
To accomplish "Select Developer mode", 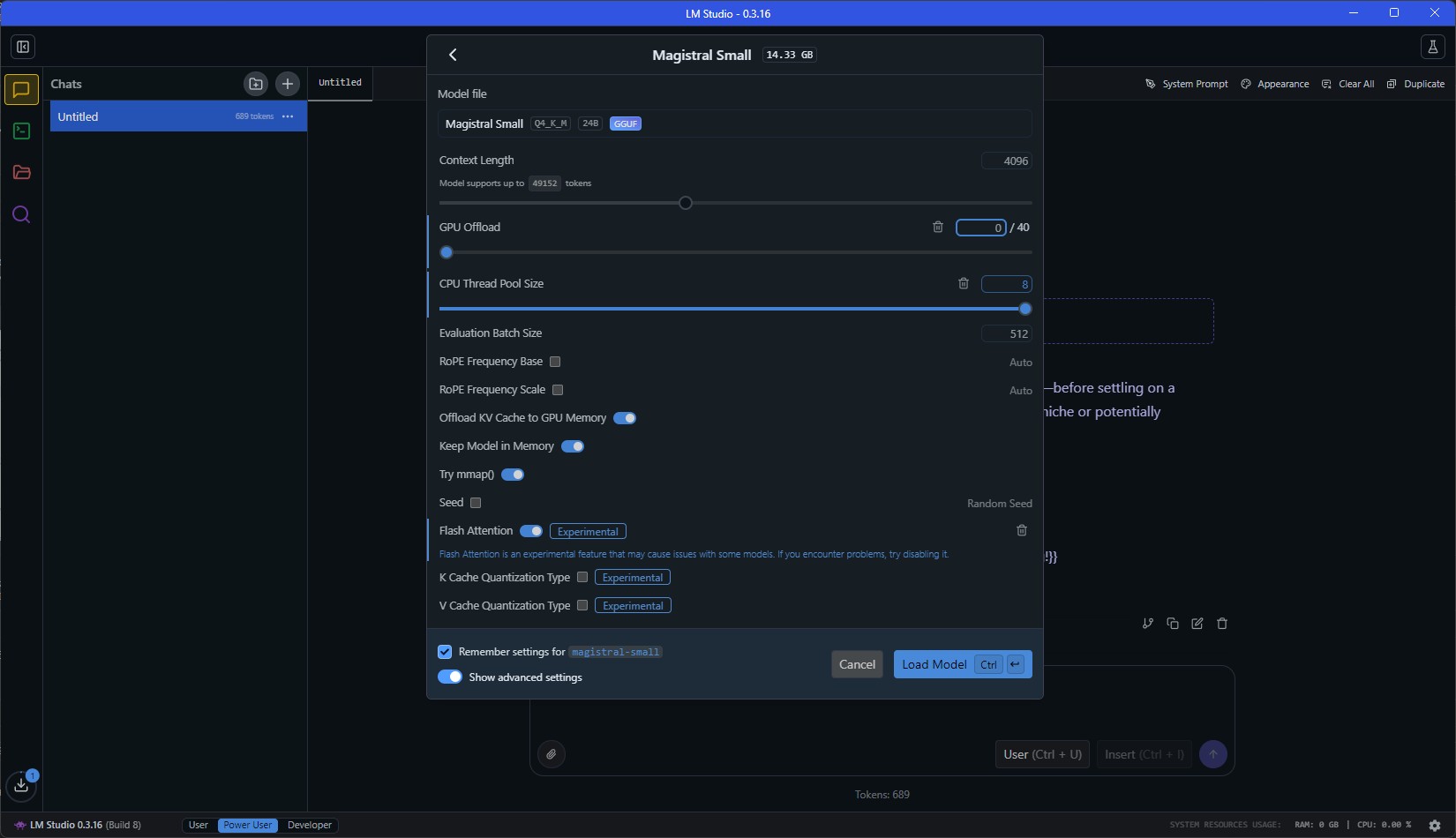I will pyautogui.click(x=310, y=826).
